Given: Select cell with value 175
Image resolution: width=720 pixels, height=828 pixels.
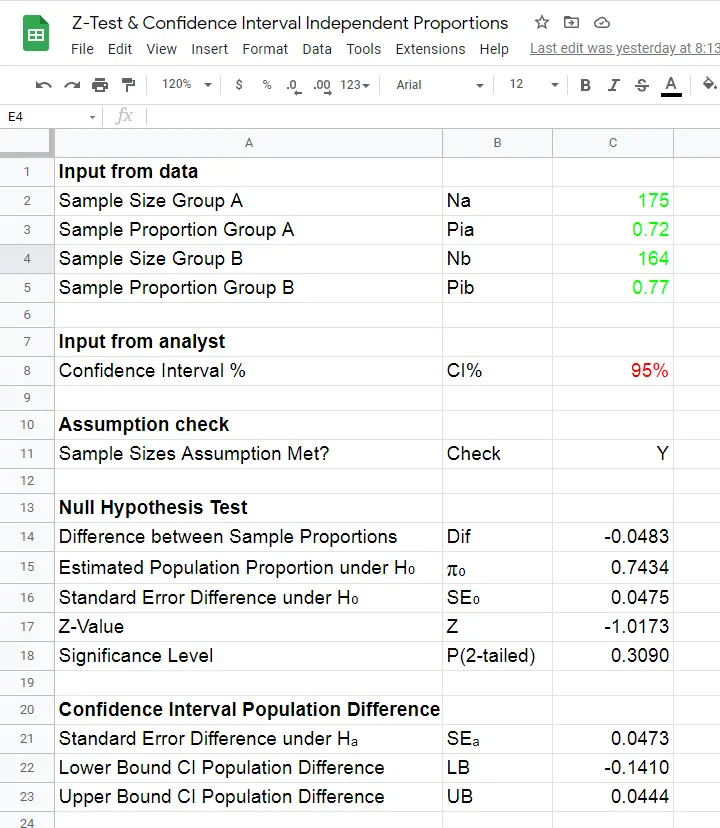Looking at the screenshot, I should [x=613, y=201].
